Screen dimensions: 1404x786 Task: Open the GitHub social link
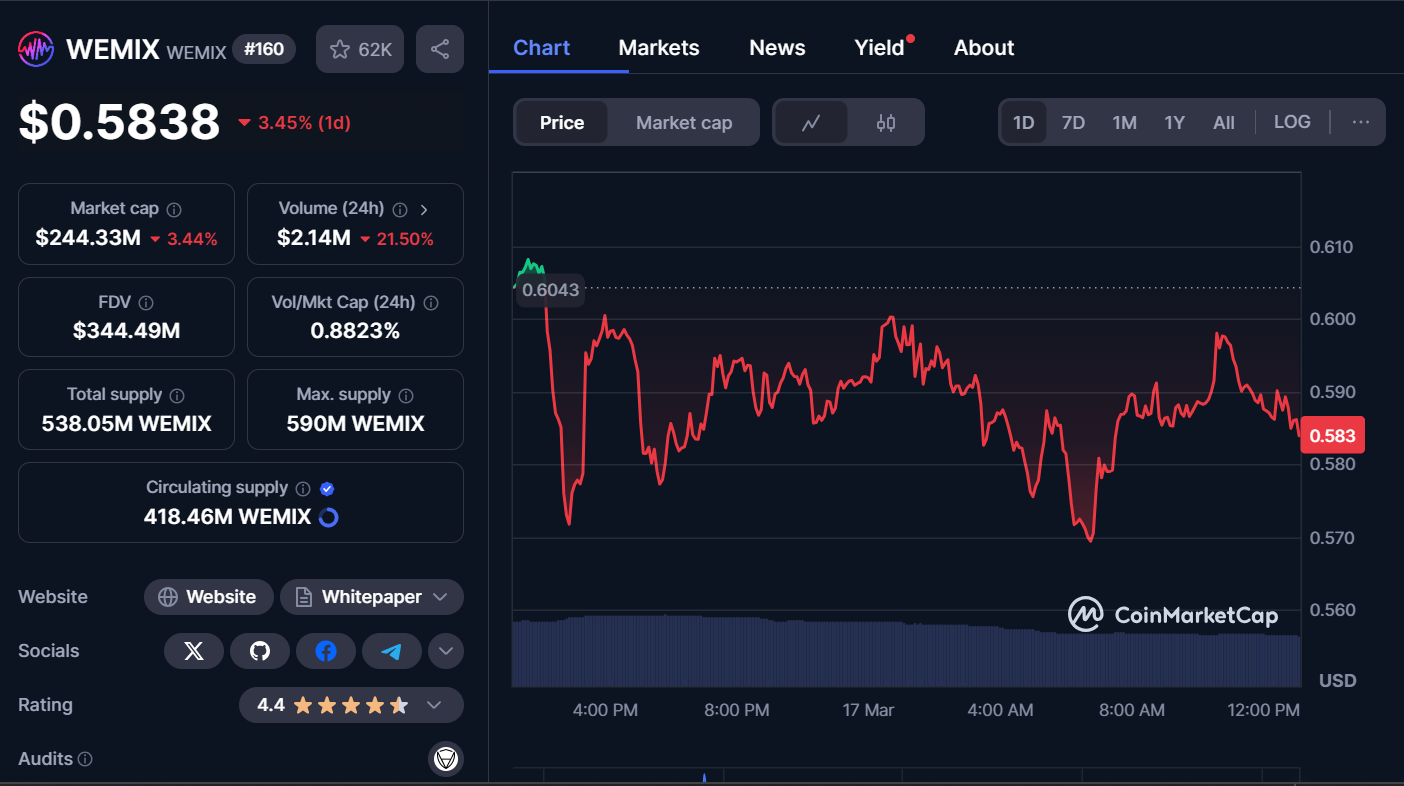pos(260,651)
